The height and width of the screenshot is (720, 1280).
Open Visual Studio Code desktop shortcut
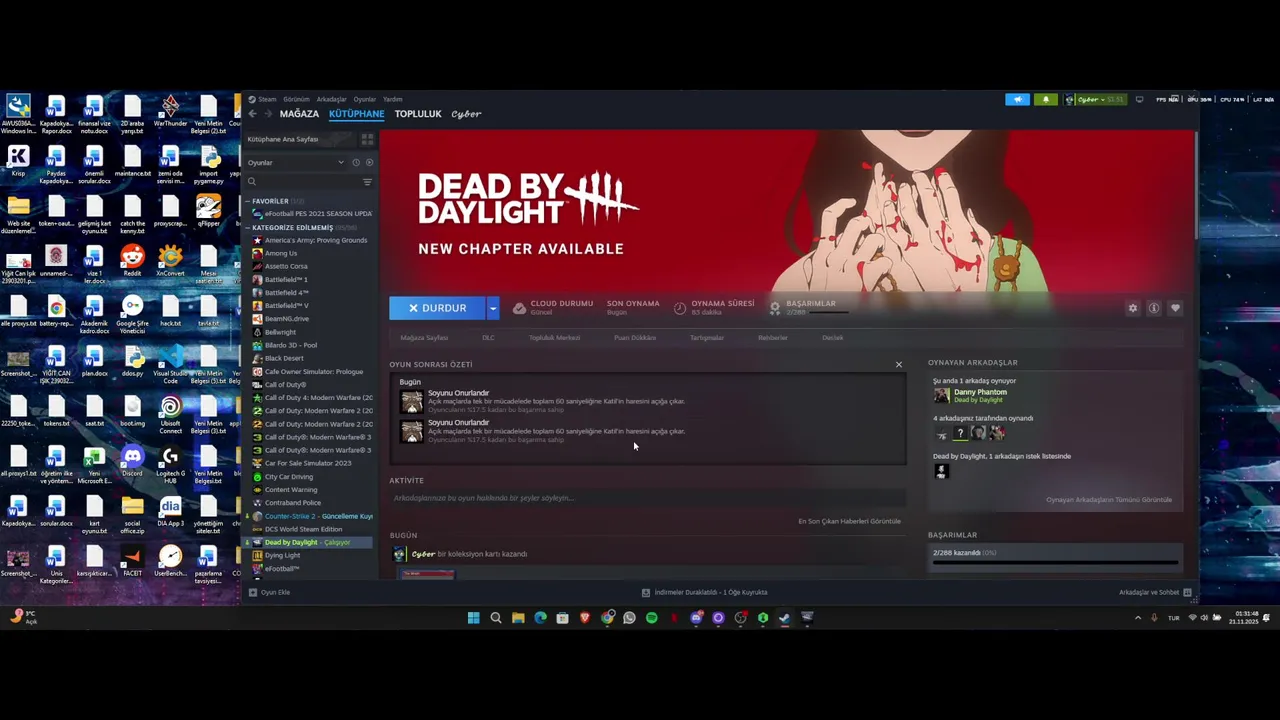coord(170,365)
